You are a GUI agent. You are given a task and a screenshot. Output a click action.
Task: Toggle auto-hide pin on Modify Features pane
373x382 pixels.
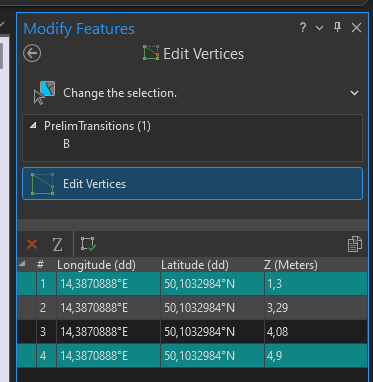coord(337,27)
